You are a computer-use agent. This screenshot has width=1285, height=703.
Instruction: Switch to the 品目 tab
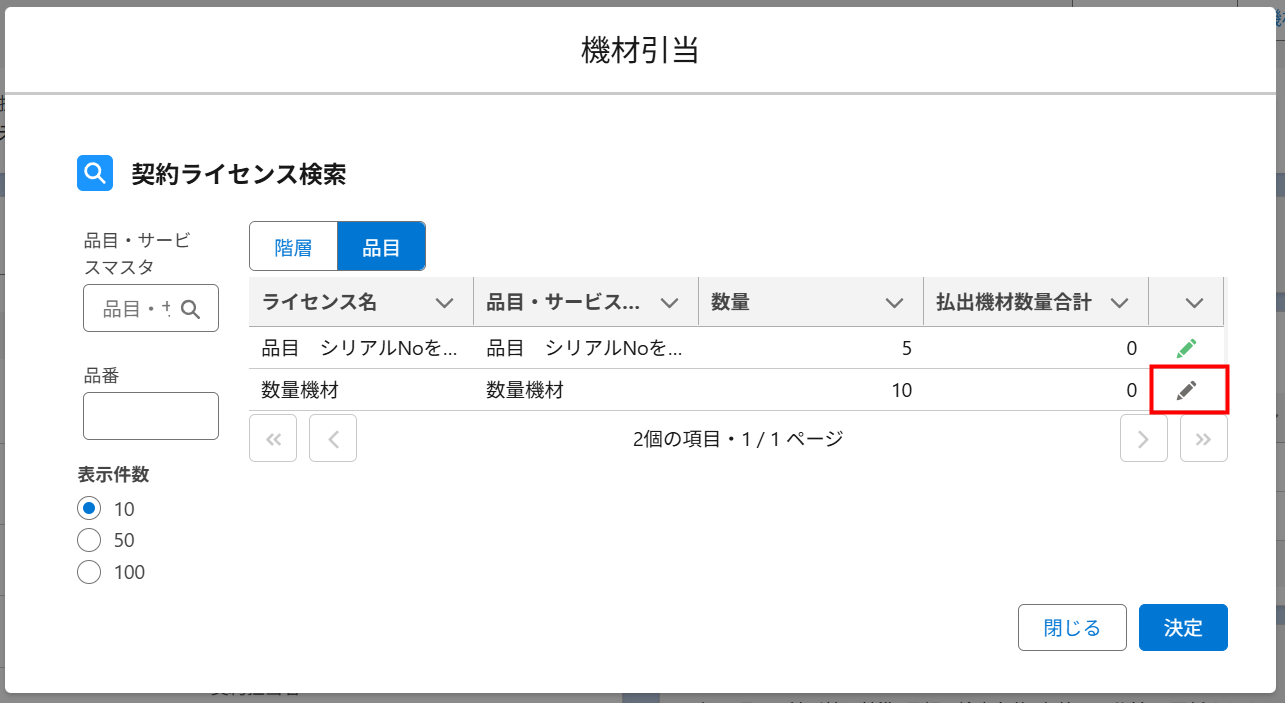point(381,247)
